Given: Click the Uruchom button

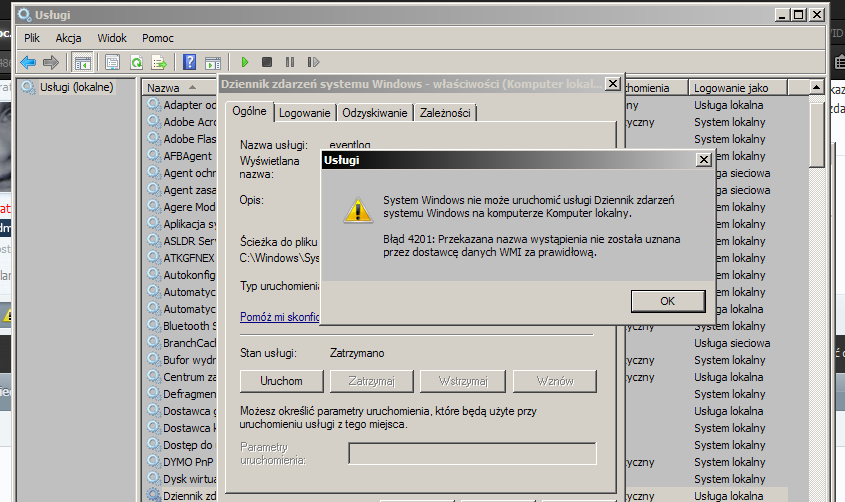Looking at the screenshot, I should point(281,381).
